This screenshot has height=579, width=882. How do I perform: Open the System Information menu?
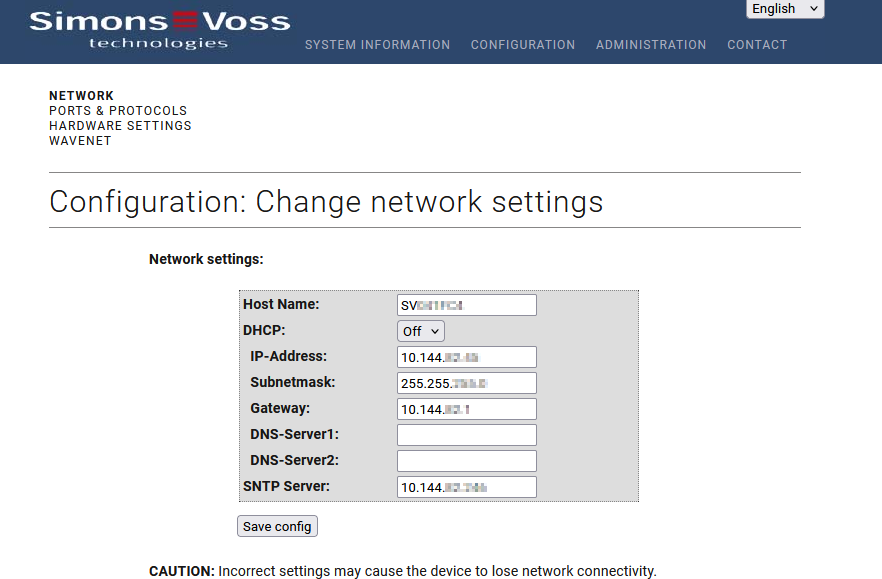pyautogui.click(x=377, y=45)
